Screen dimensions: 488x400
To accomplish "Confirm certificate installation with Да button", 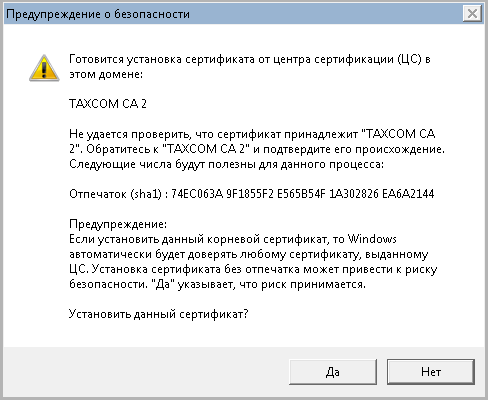I will [333, 372].
